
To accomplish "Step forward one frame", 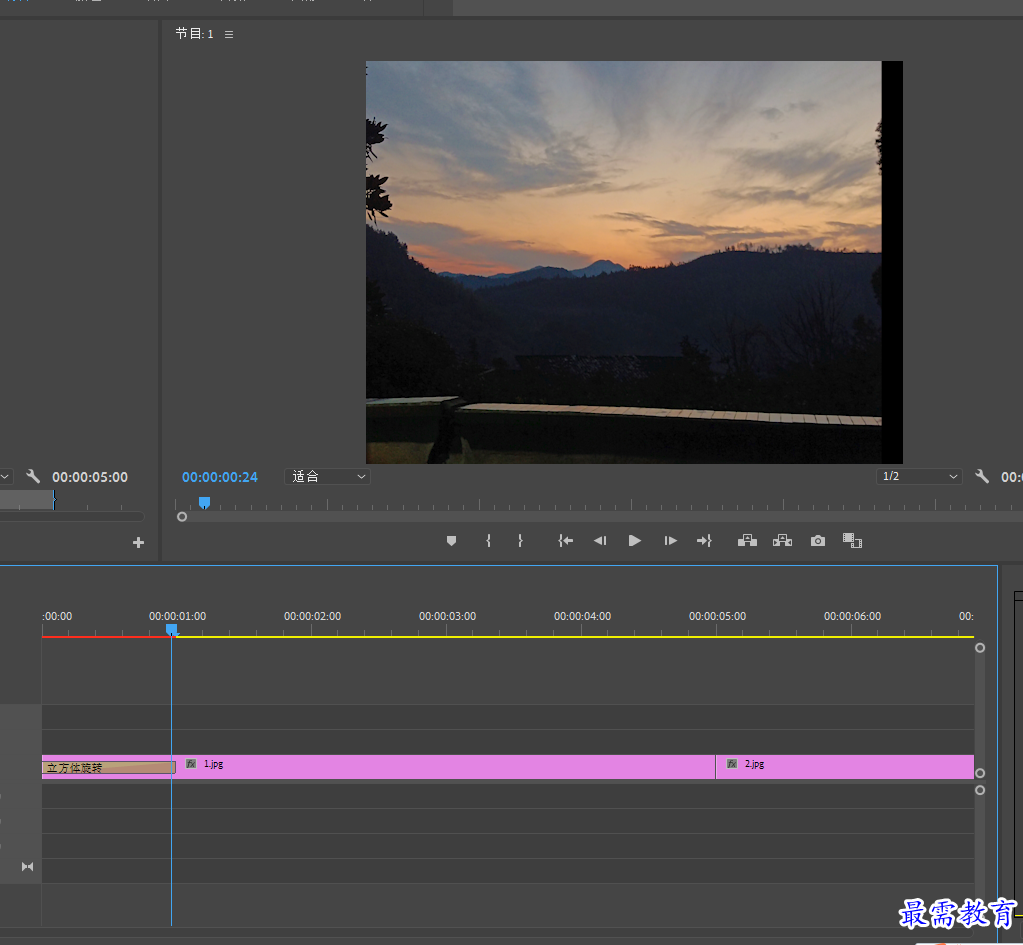I will point(670,540).
